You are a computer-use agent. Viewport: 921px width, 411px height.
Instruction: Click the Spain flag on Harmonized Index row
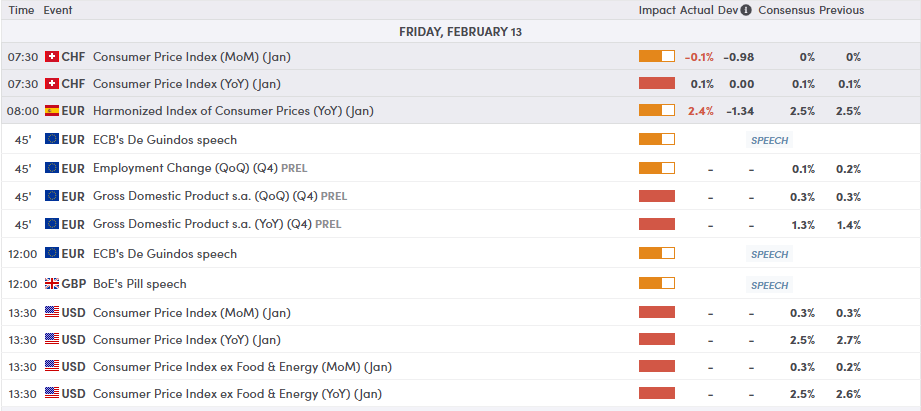52,111
